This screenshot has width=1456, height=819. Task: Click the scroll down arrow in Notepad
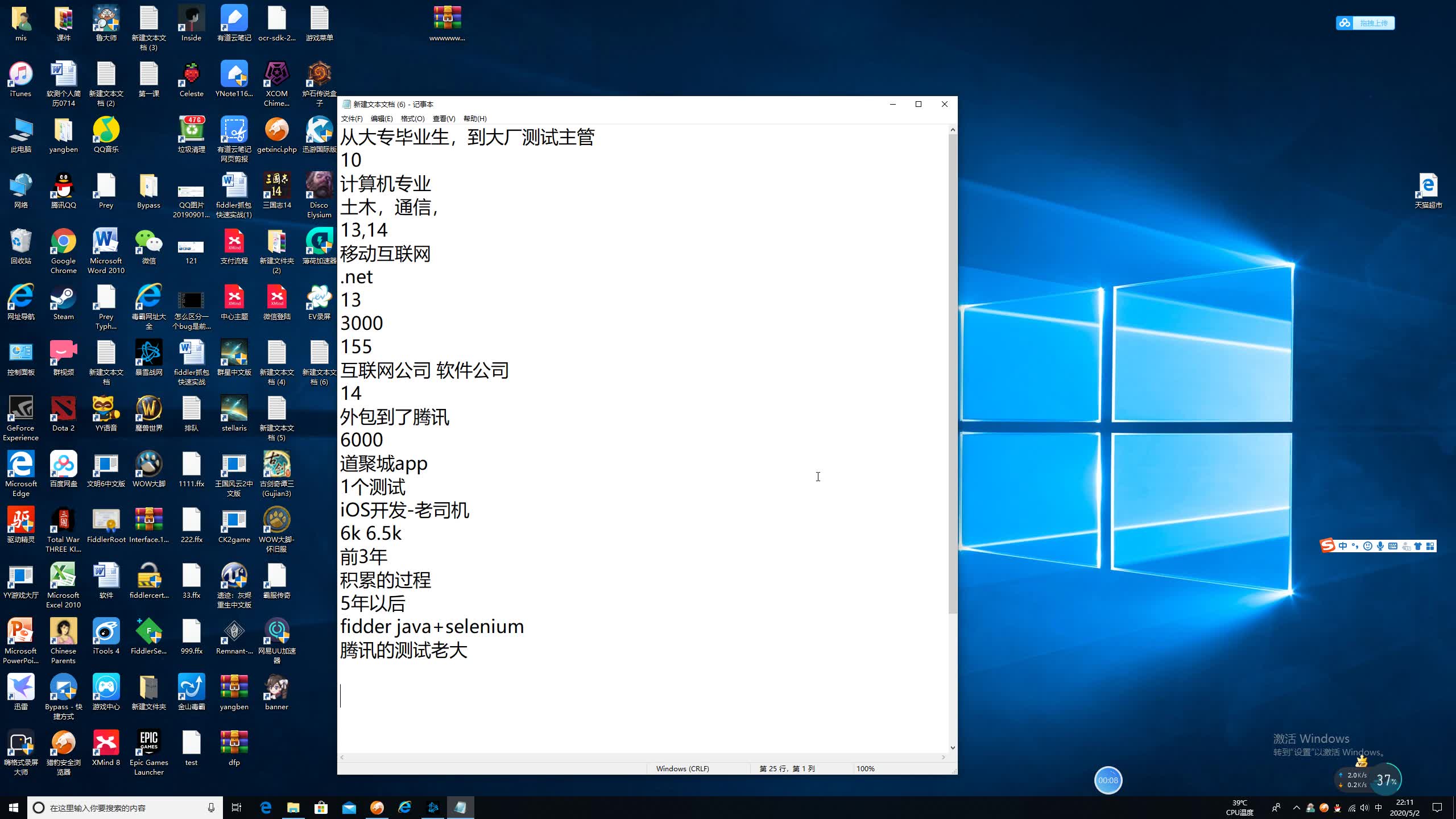953,748
